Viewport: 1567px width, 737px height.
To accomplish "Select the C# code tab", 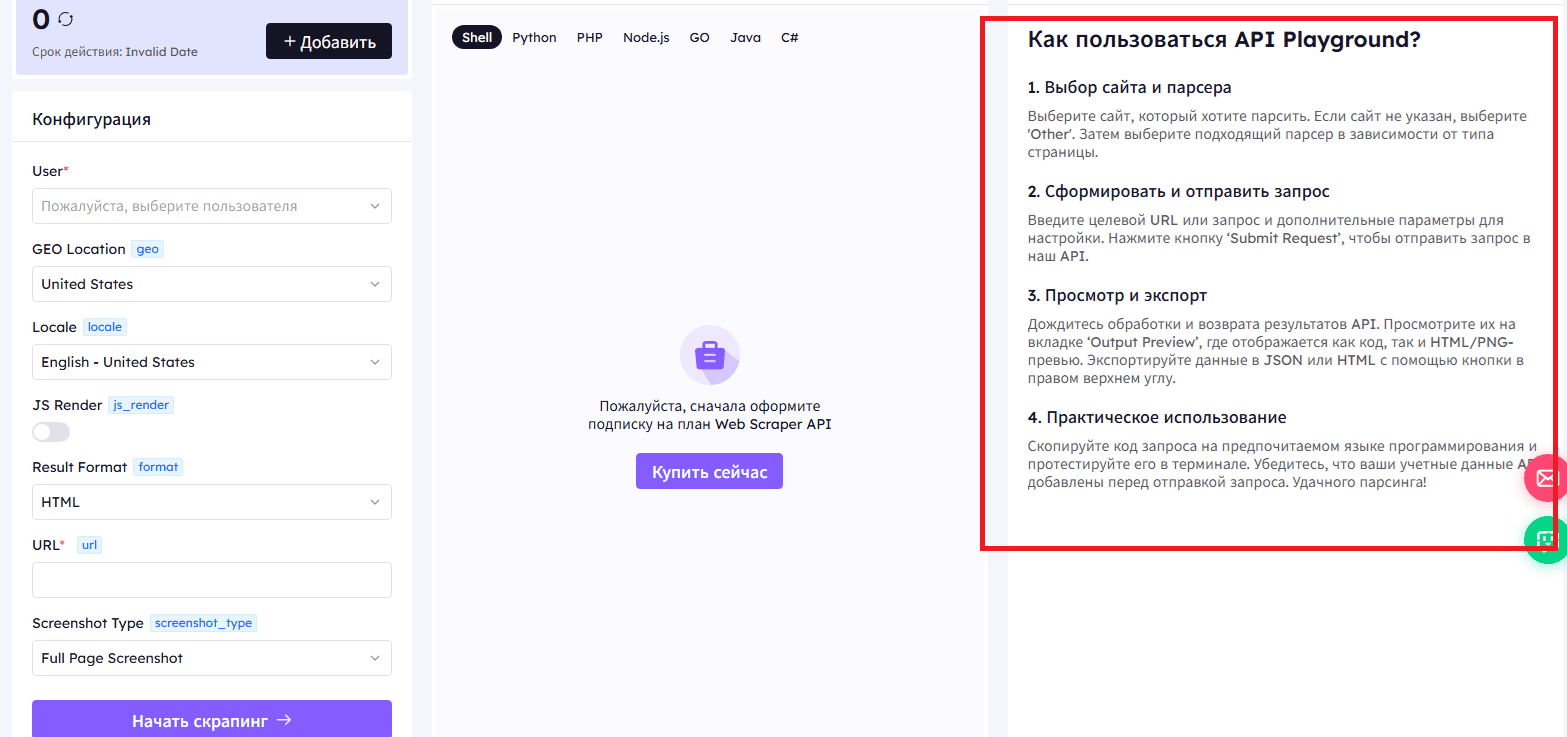I will click(x=790, y=38).
